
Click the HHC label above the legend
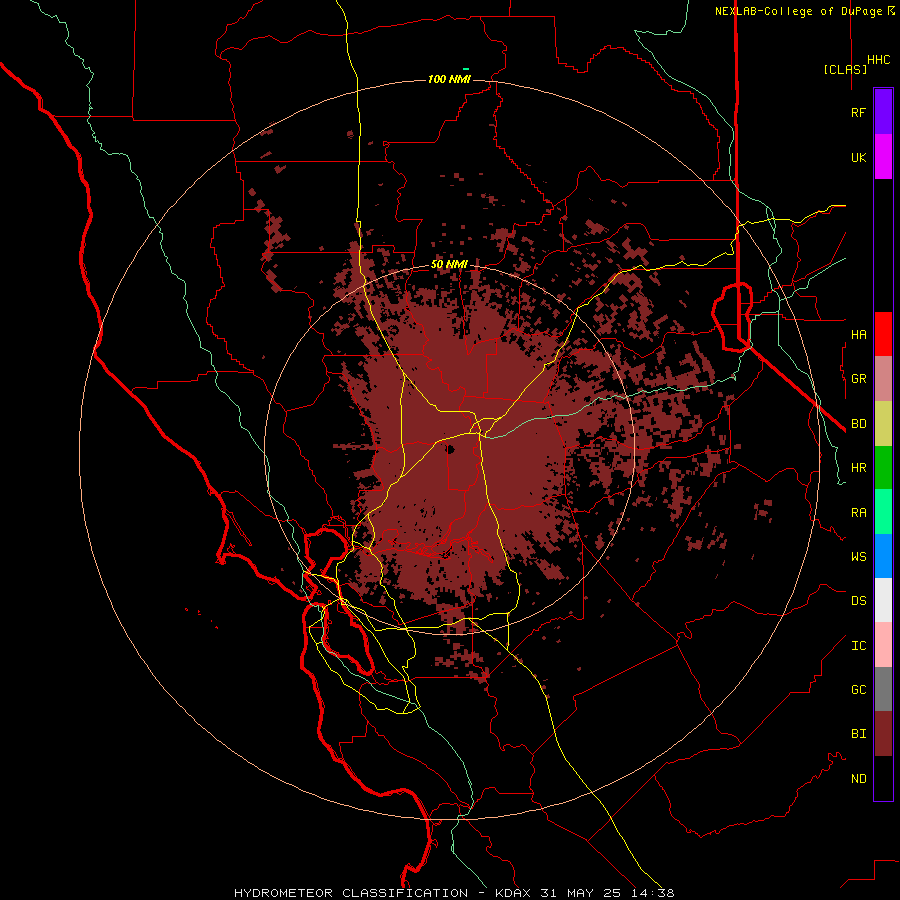878,60
